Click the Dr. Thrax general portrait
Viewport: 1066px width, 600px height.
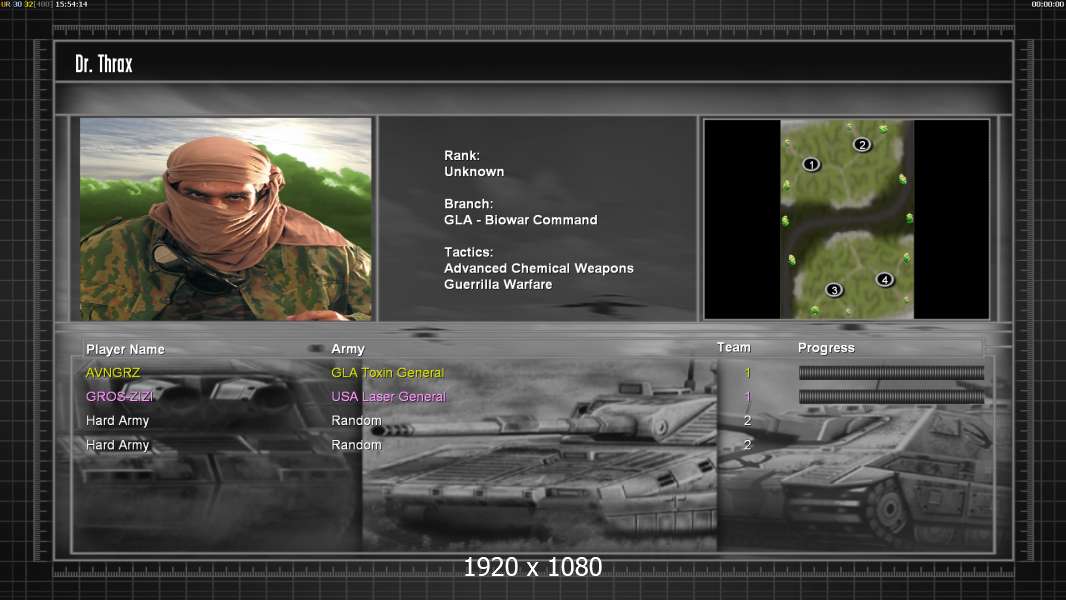point(226,219)
